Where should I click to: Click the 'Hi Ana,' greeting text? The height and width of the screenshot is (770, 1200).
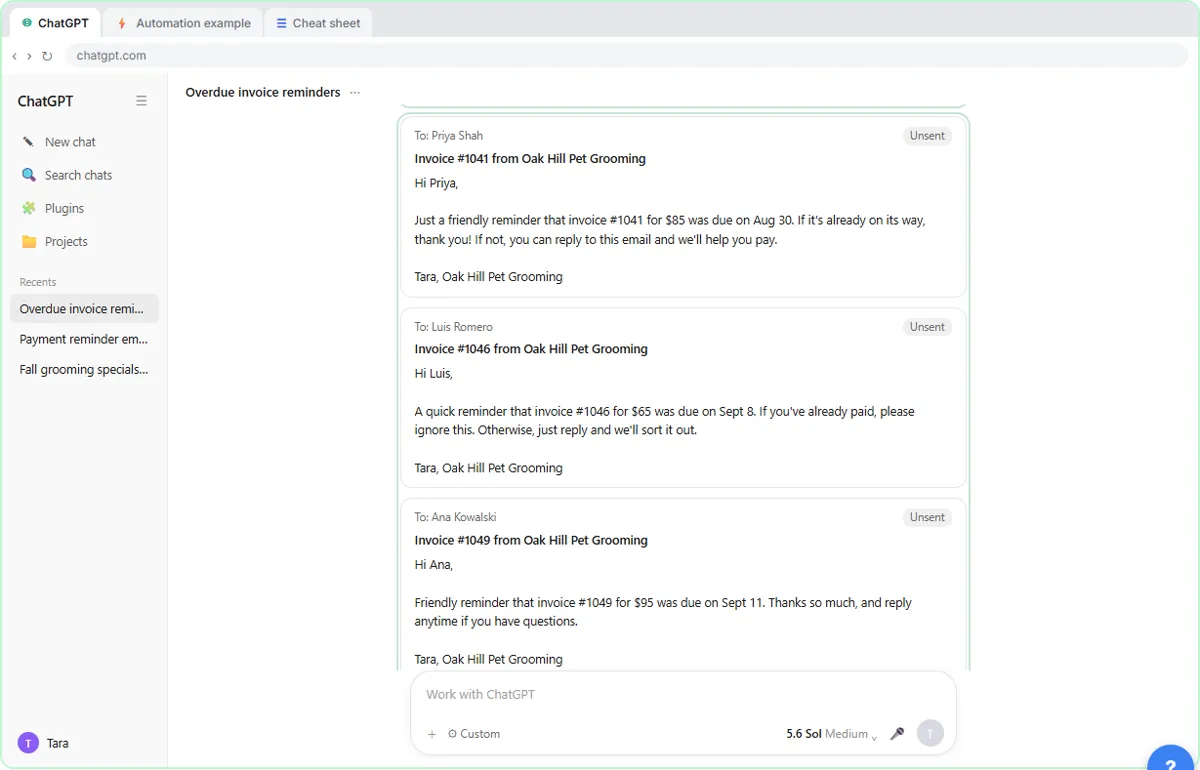(434, 565)
